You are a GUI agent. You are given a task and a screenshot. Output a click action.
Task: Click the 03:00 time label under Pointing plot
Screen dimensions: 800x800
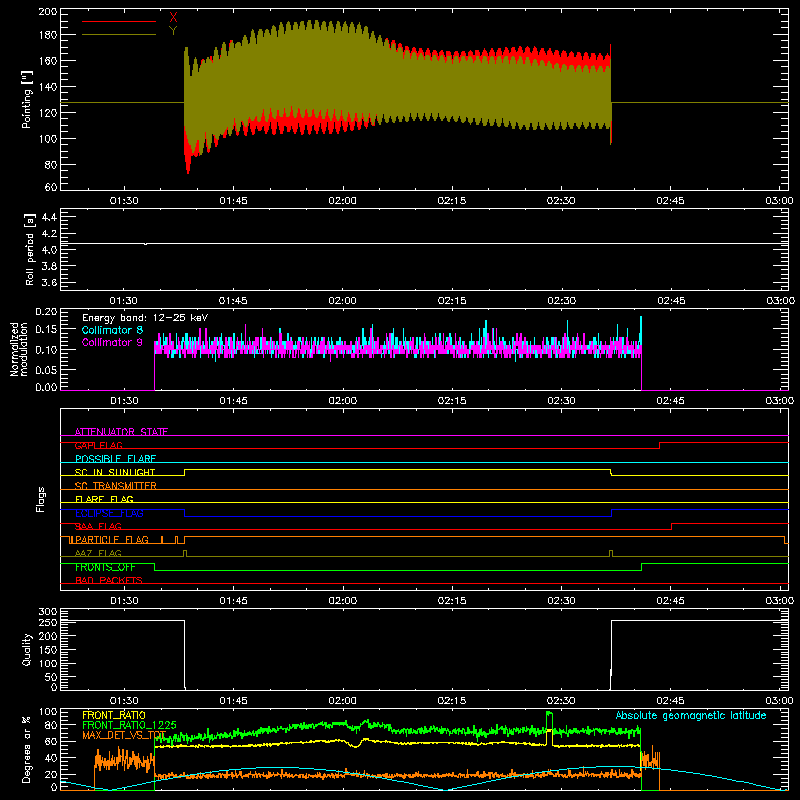pos(779,201)
